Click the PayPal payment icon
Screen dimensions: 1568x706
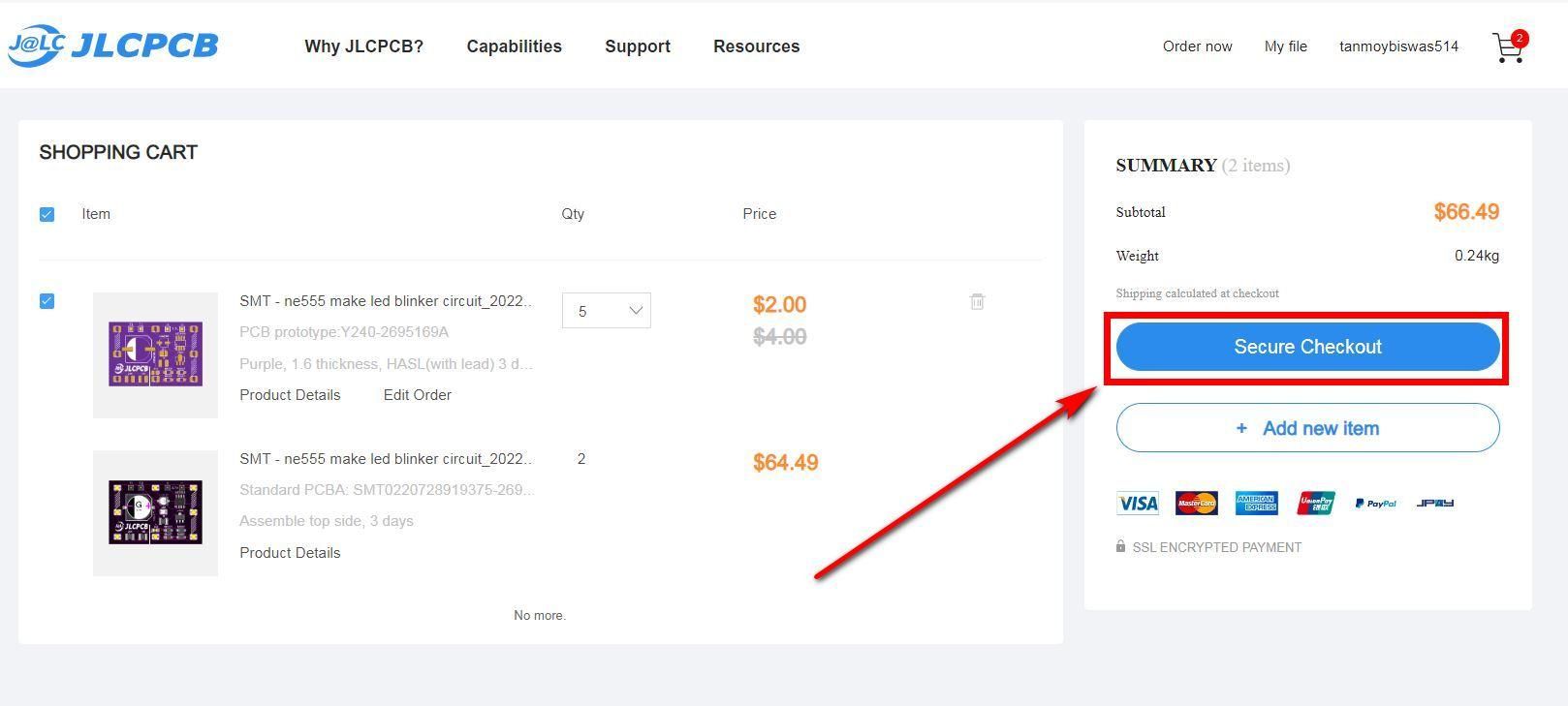pyautogui.click(x=1375, y=503)
